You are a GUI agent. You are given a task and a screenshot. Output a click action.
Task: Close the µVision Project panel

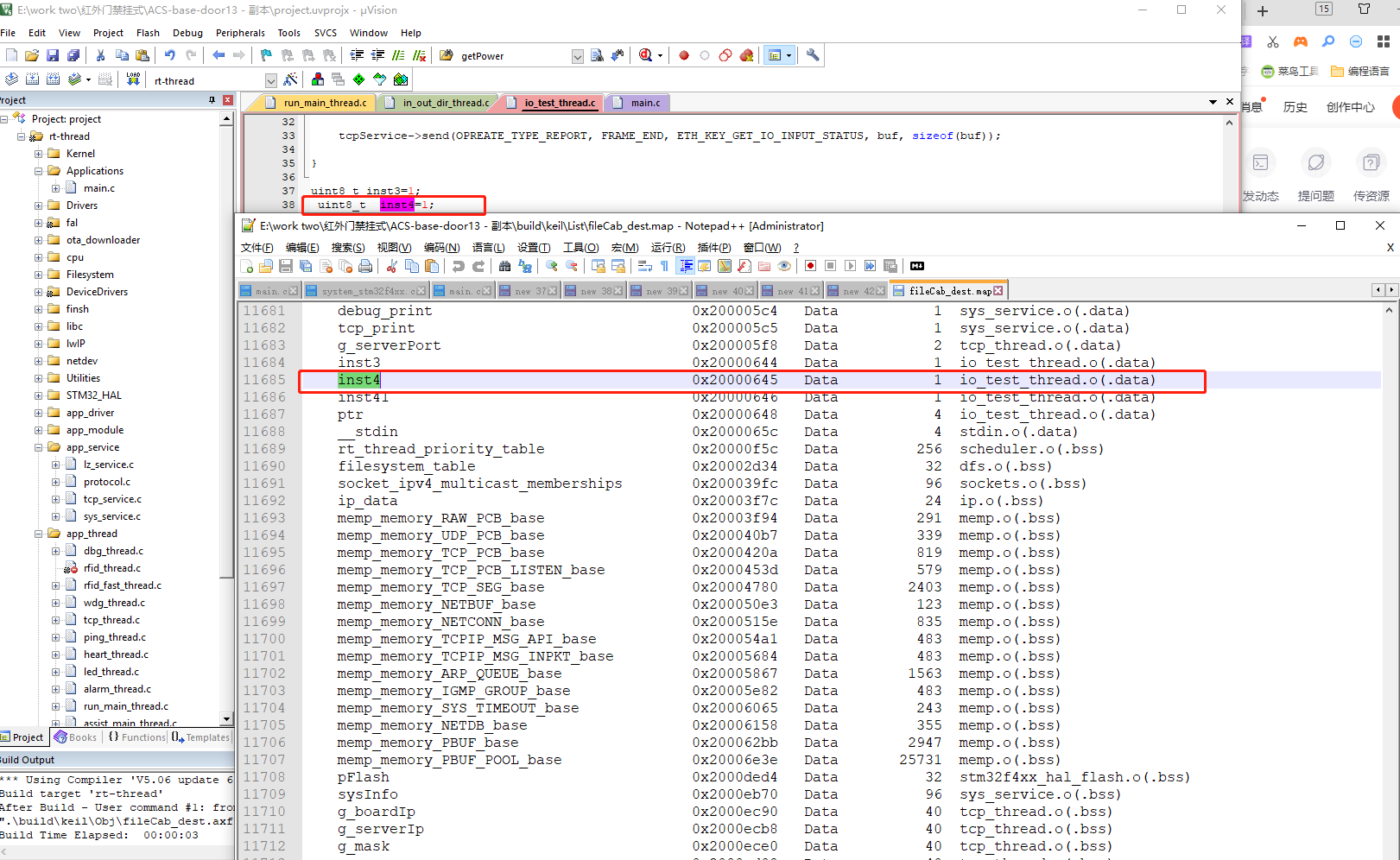click(228, 100)
